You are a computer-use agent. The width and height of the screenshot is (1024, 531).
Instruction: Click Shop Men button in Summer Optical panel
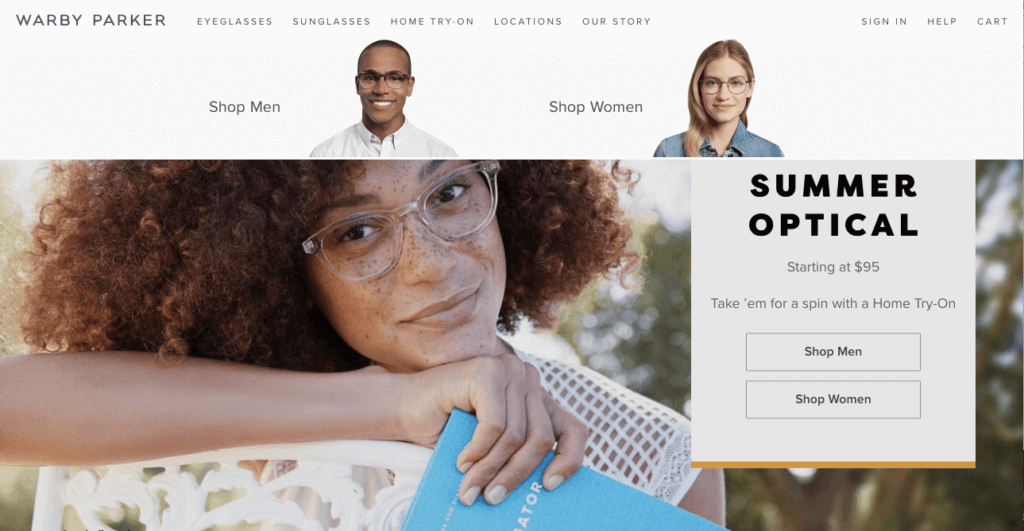point(833,352)
